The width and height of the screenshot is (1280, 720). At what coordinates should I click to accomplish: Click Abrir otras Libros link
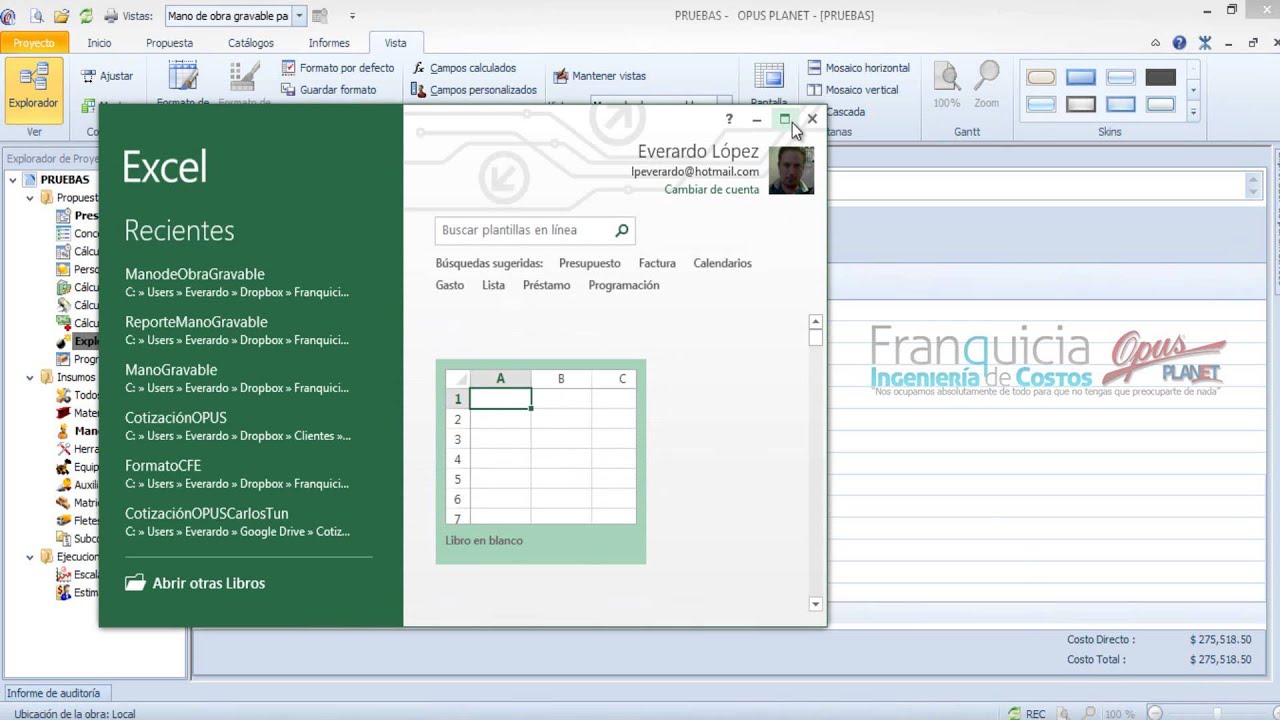[x=208, y=583]
